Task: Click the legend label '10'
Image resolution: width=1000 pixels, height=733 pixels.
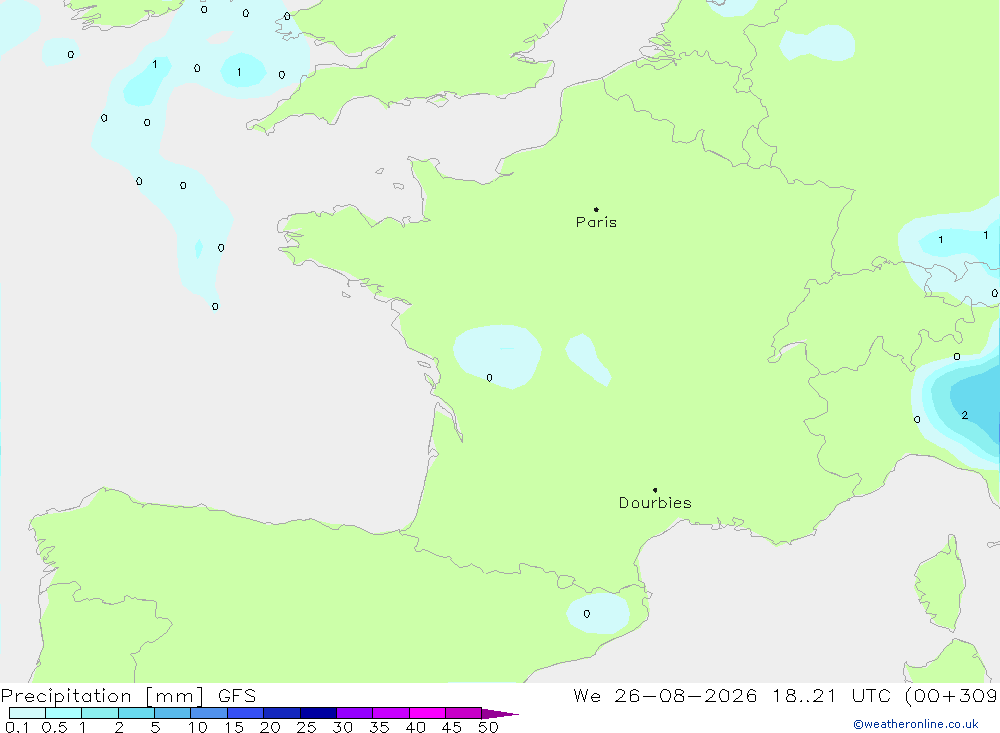Action: (198, 727)
